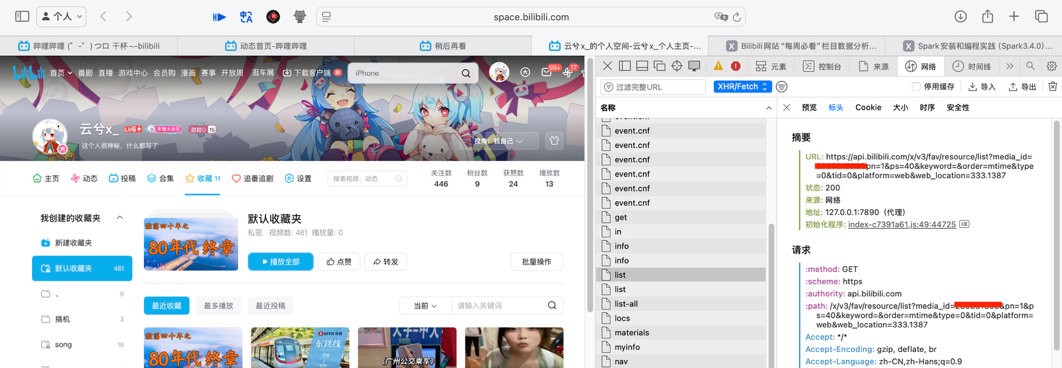Image resolution: width=1062 pixels, height=368 pixels.
Task: Switch to the Spark安装和编程实践 tab
Action: [x=973, y=46]
